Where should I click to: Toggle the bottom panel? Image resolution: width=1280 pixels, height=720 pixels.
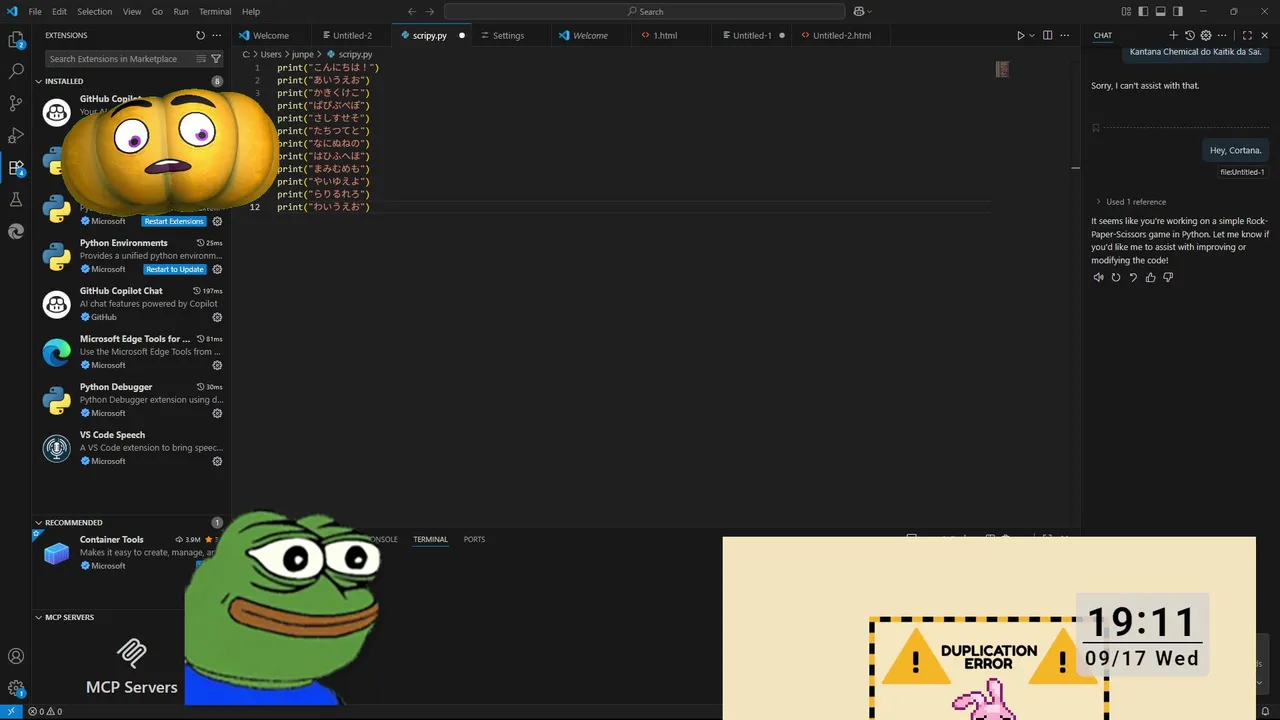point(1161,11)
